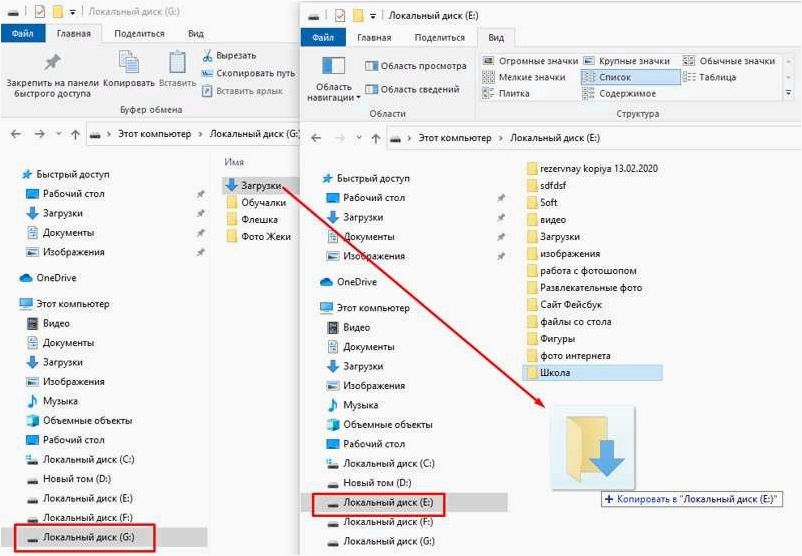
Task: Open Поделиться tab in E: window
Action: coord(439,38)
